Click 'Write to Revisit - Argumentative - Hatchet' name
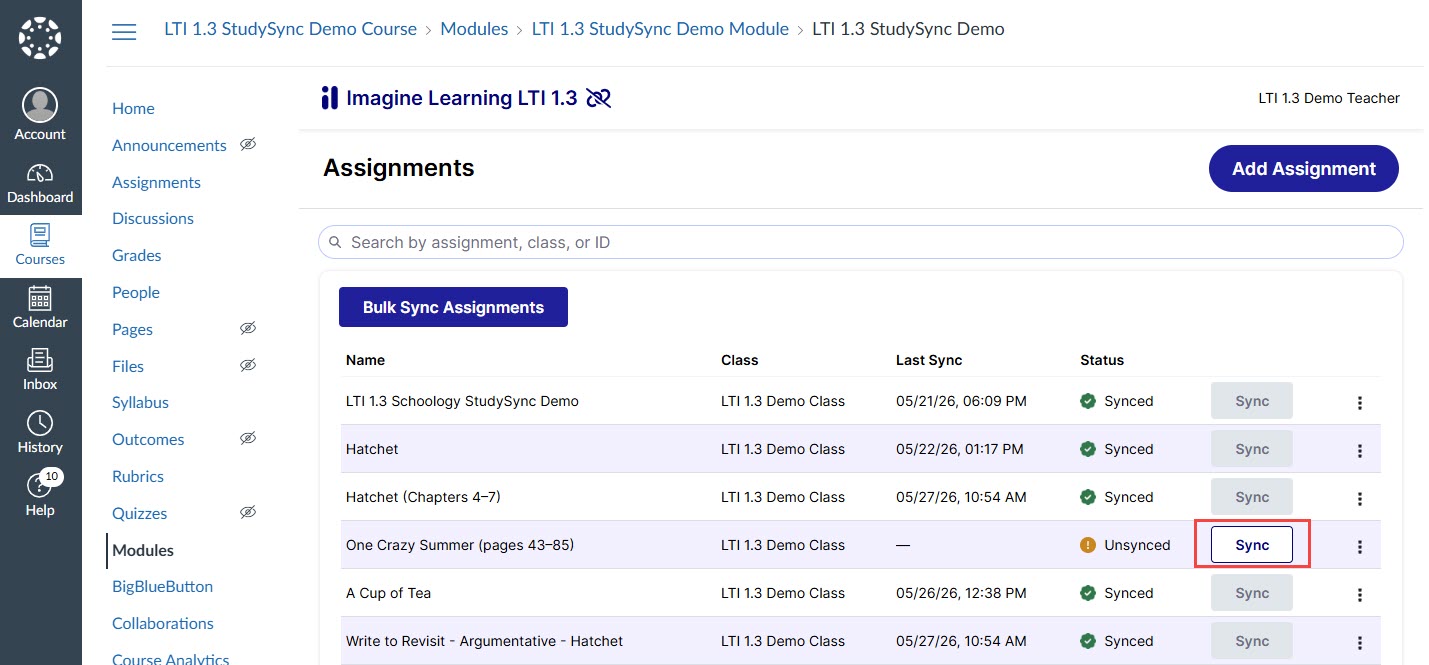The image size is (1429, 665). click(x=484, y=641)
